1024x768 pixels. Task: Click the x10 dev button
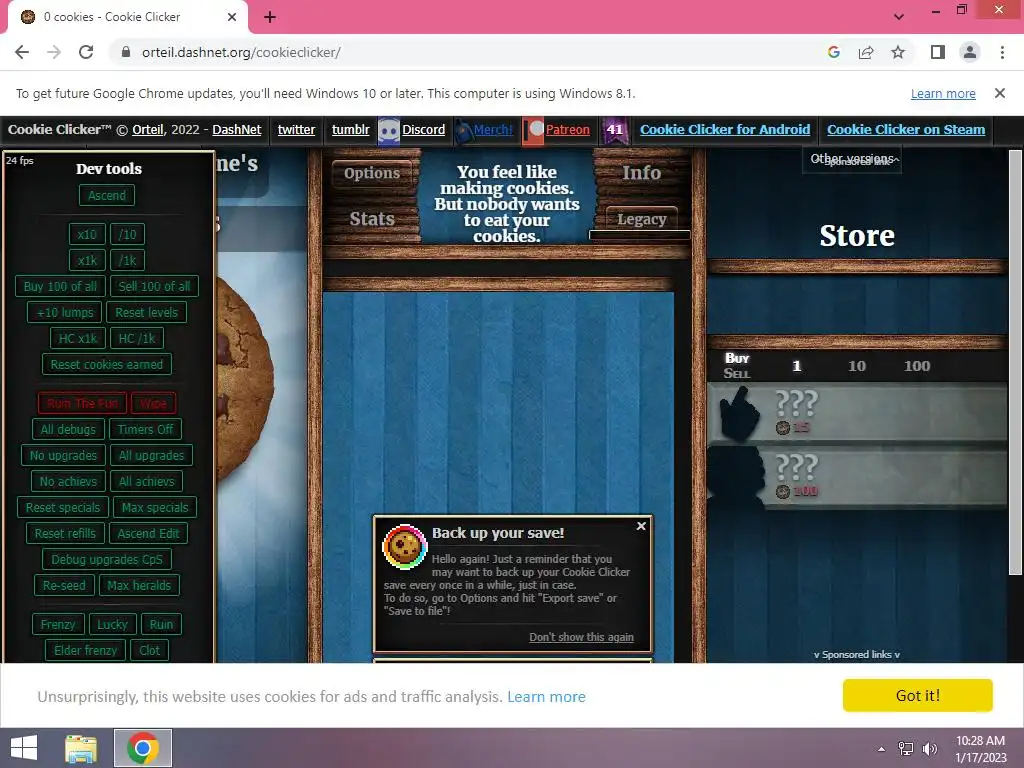87,234
